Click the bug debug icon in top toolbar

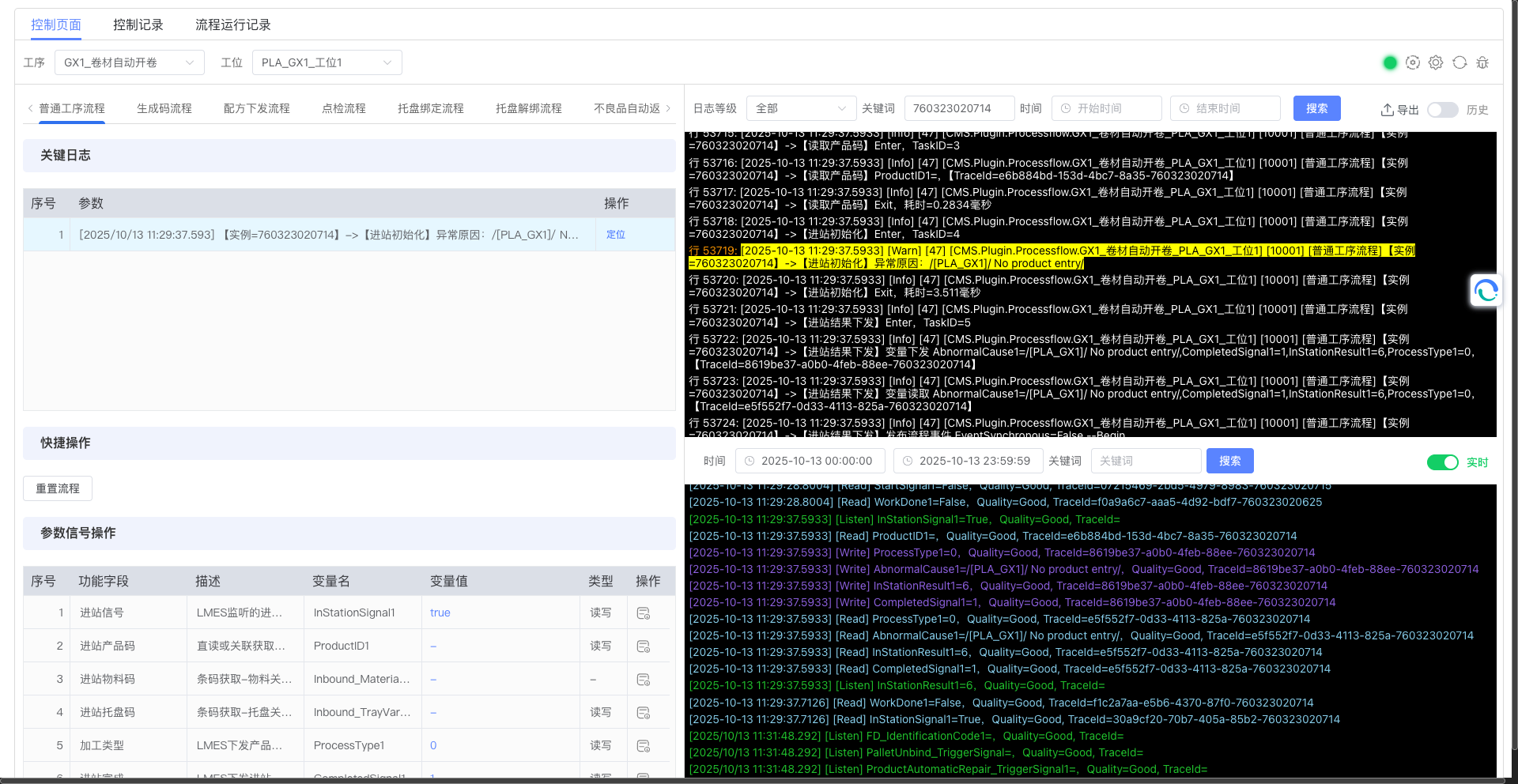coord(1482,62)
